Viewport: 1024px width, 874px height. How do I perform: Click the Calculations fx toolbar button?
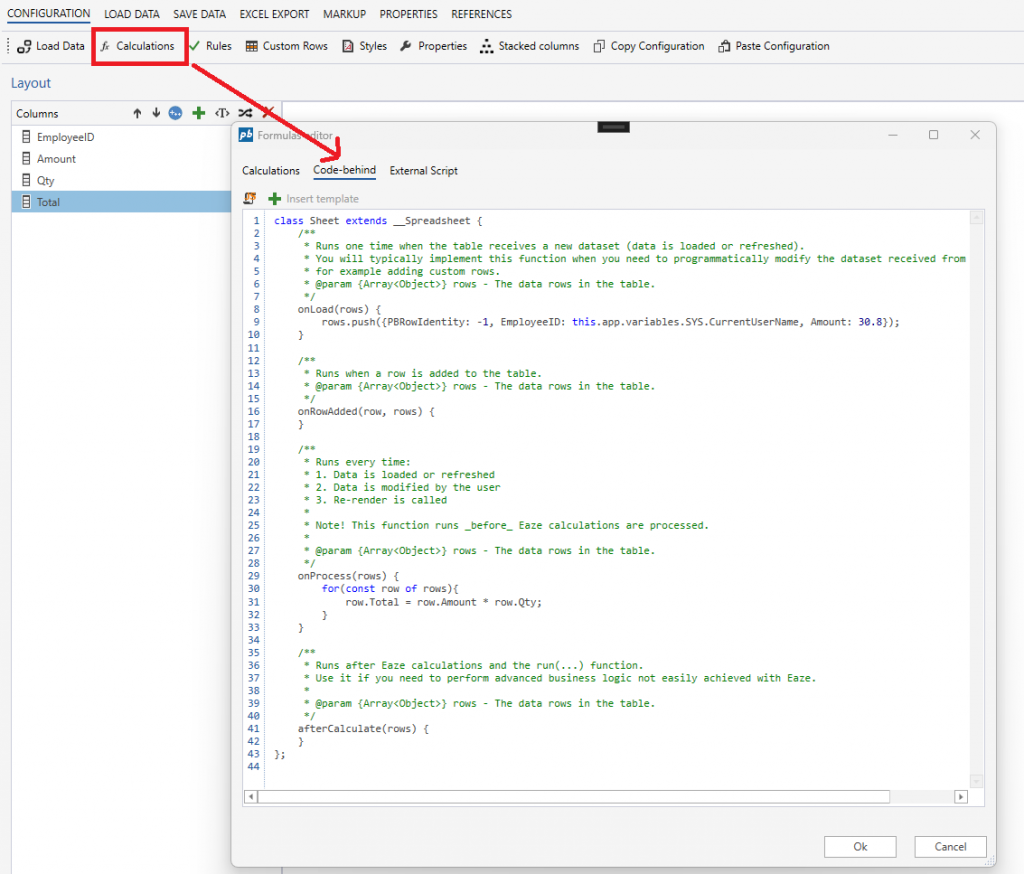(138, 46)
